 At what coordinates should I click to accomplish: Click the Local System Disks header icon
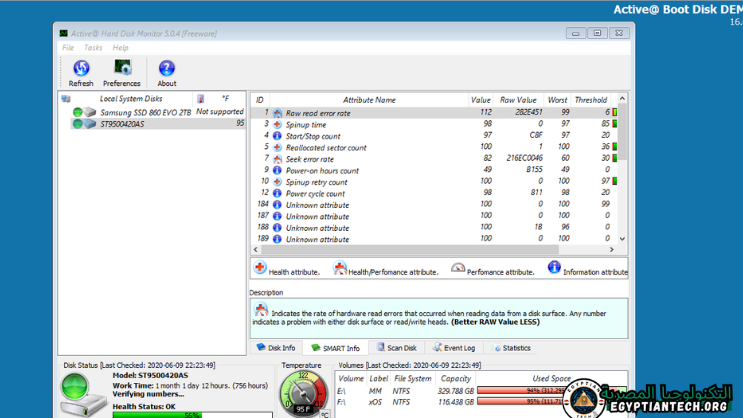point(66,99)
